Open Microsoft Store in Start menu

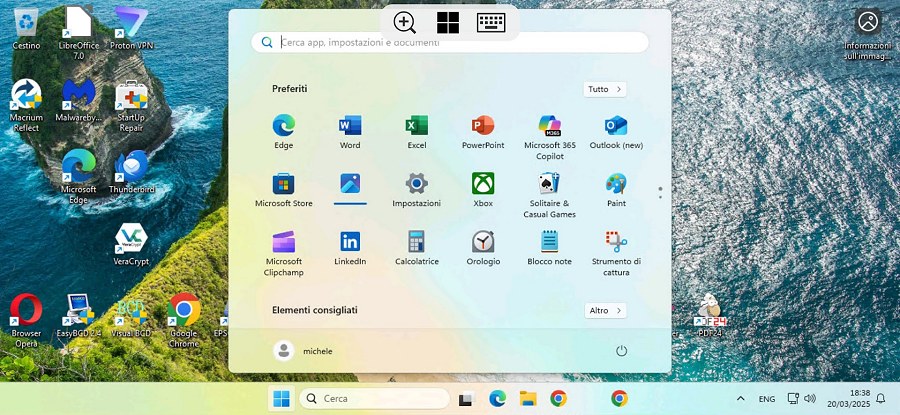click(284, 190)
